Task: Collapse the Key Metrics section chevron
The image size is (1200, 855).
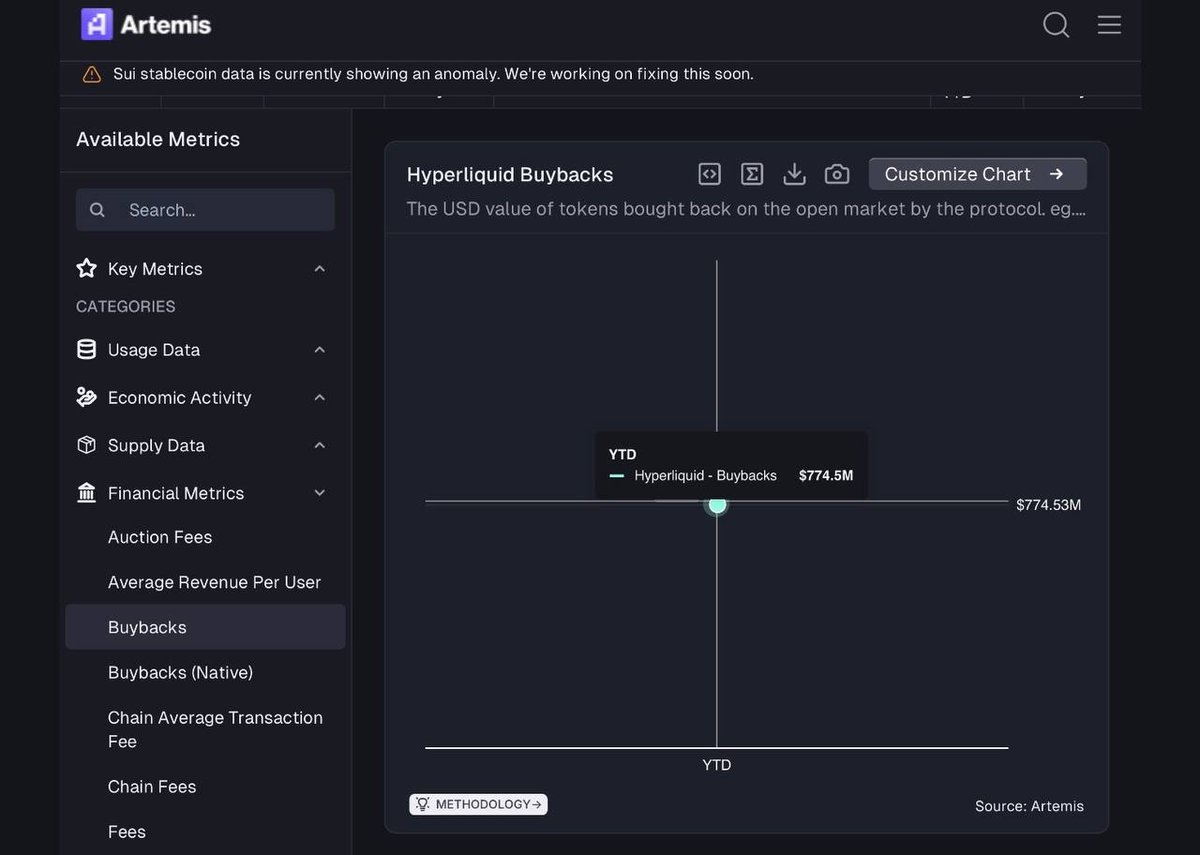Action: click(x=320, y=269)
